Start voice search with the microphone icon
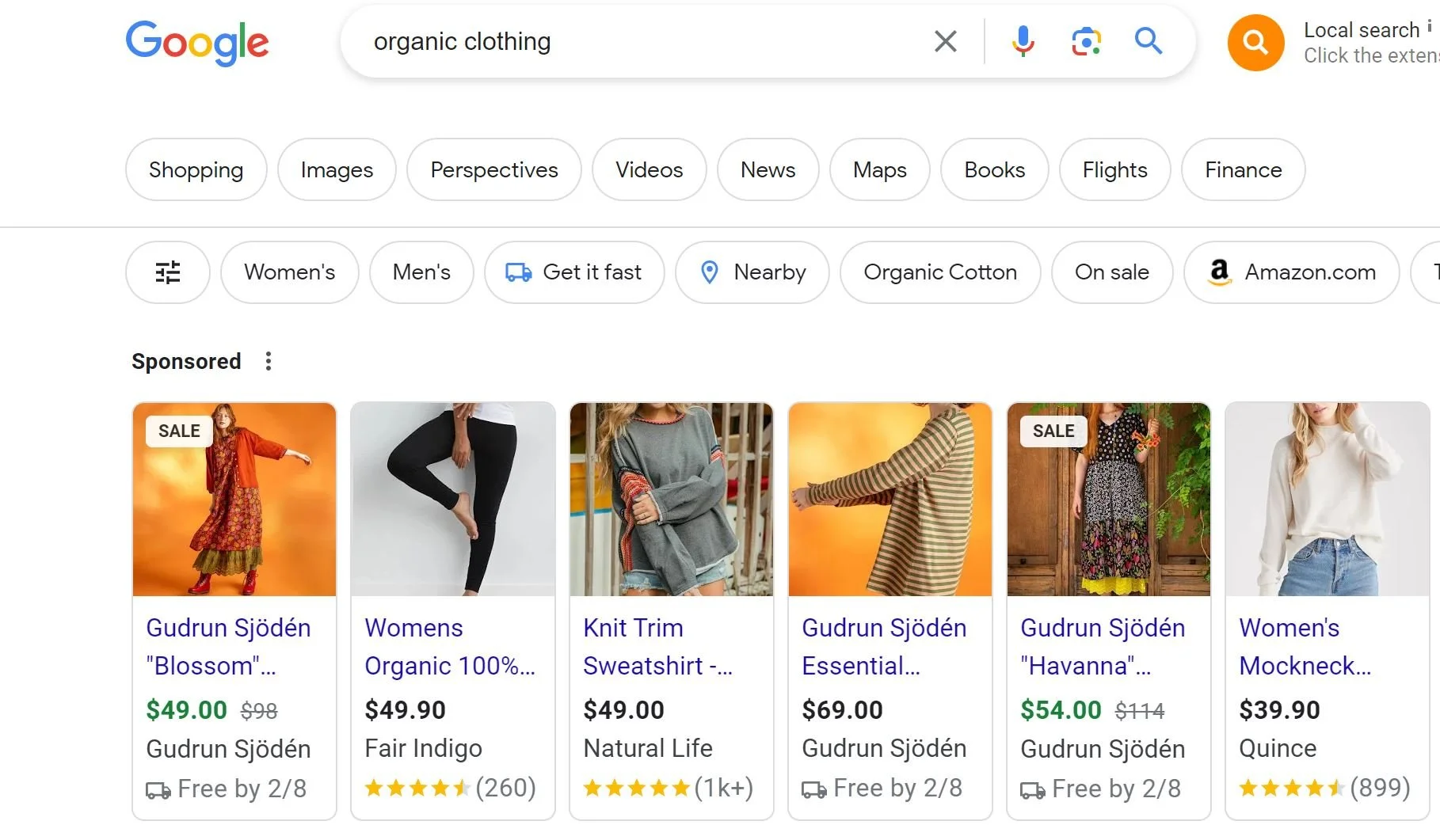 [x=1023, y=41]
